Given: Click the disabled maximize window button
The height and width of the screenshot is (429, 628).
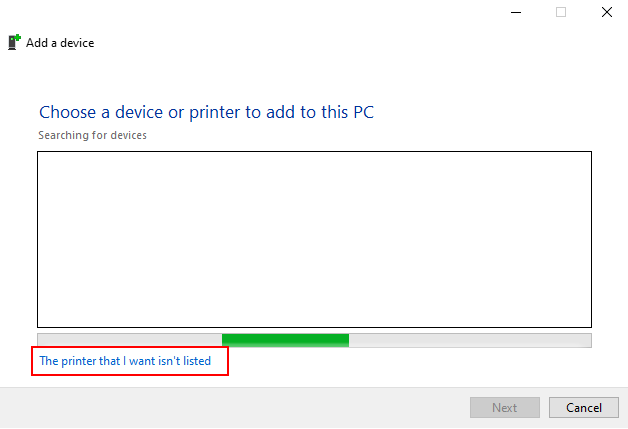Looking at the screenshot, I should click(561, 12).
